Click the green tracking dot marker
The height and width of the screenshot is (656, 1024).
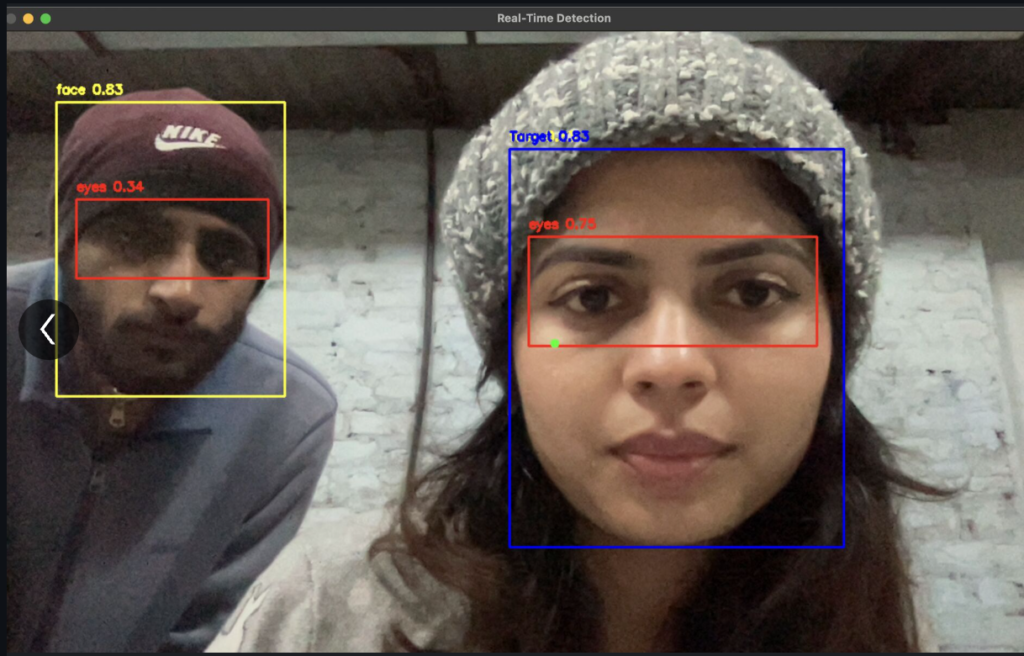tap(554, 344)
